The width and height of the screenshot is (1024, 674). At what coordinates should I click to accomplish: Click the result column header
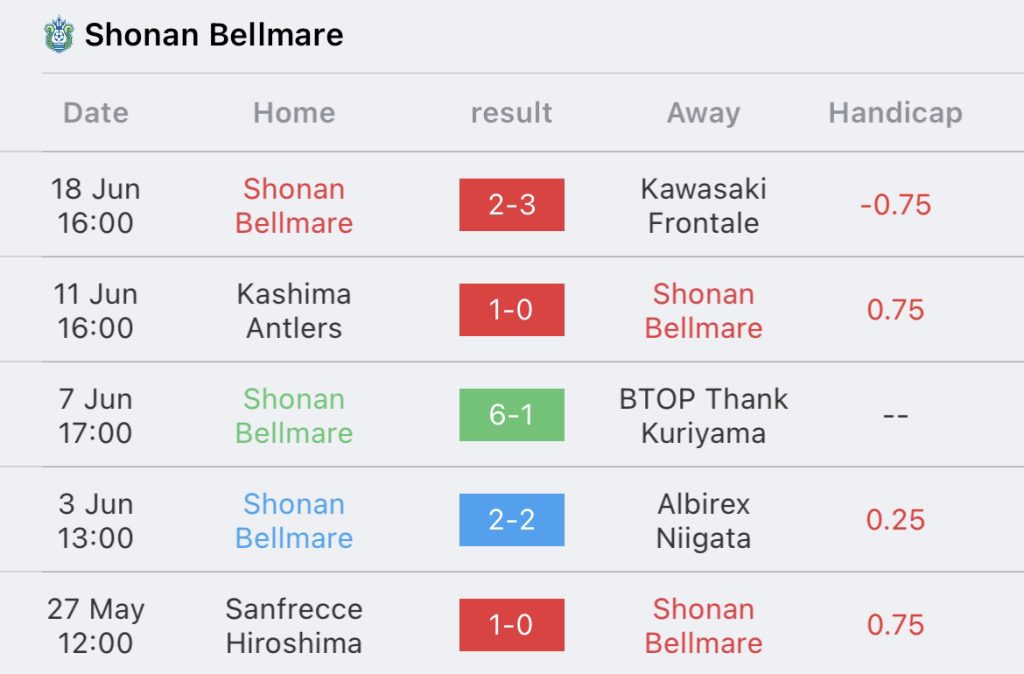[511, 113]
